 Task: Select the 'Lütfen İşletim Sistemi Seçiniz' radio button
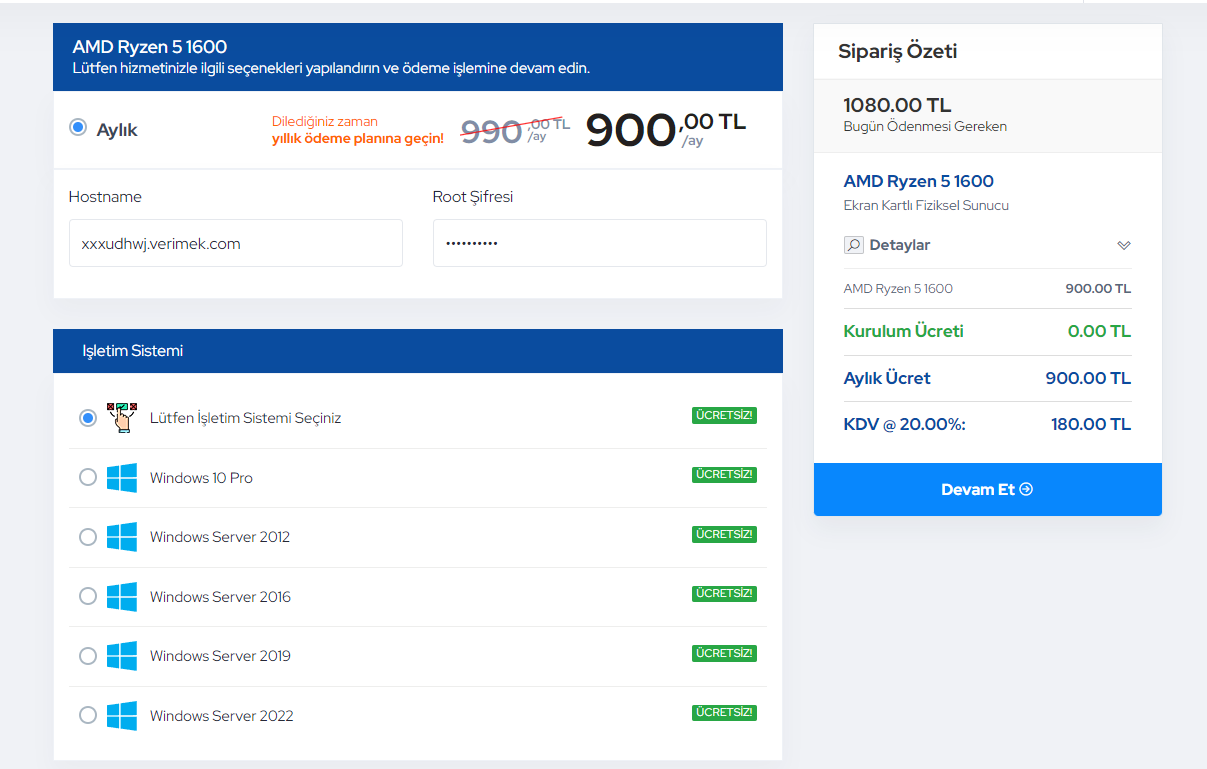pyautogui.click(x=88, y=418)
